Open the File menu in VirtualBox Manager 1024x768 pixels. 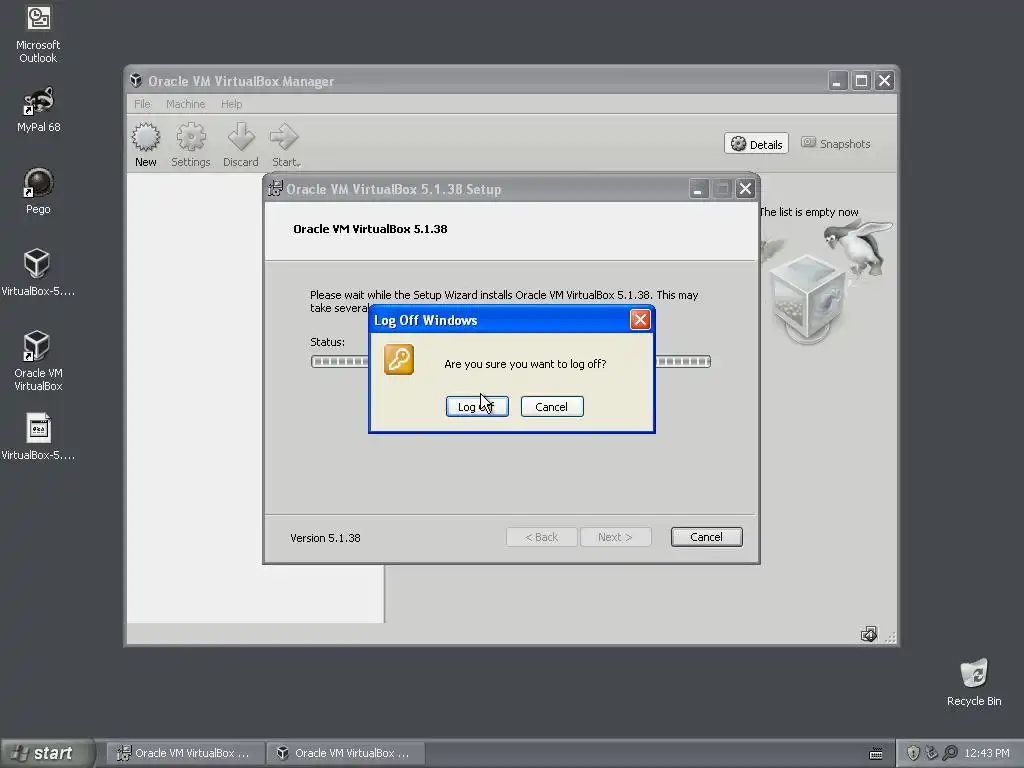coord(142,104)
